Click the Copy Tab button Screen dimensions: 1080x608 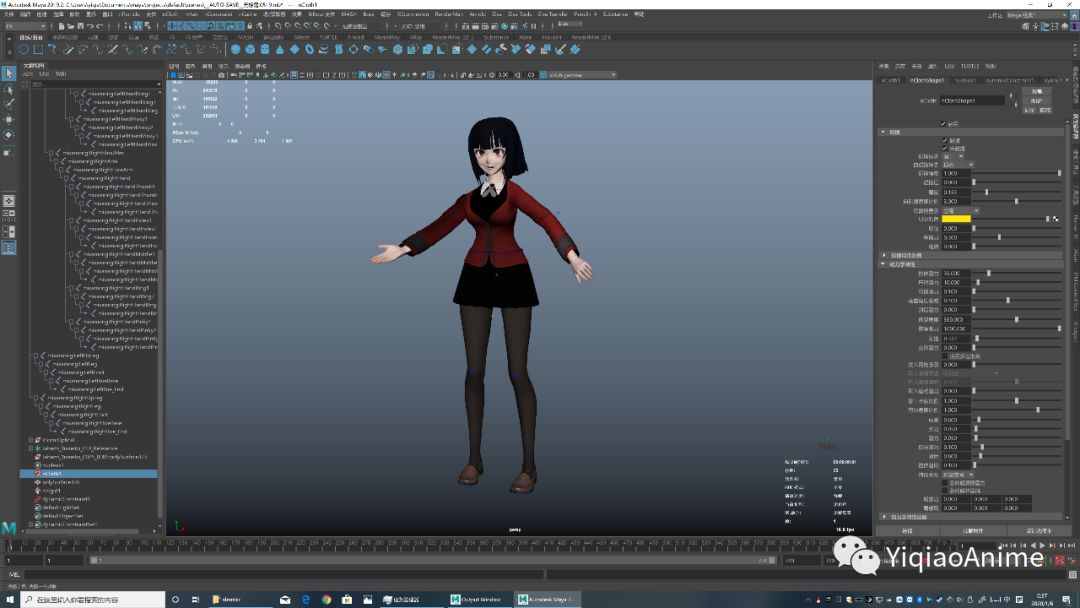[1039, 531]
